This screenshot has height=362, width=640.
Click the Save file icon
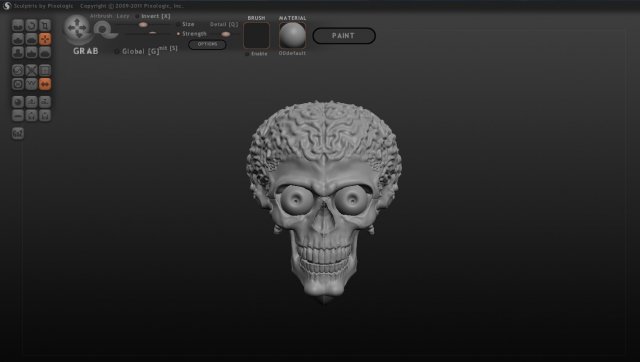pyautogui.click(x=45, y=115)
